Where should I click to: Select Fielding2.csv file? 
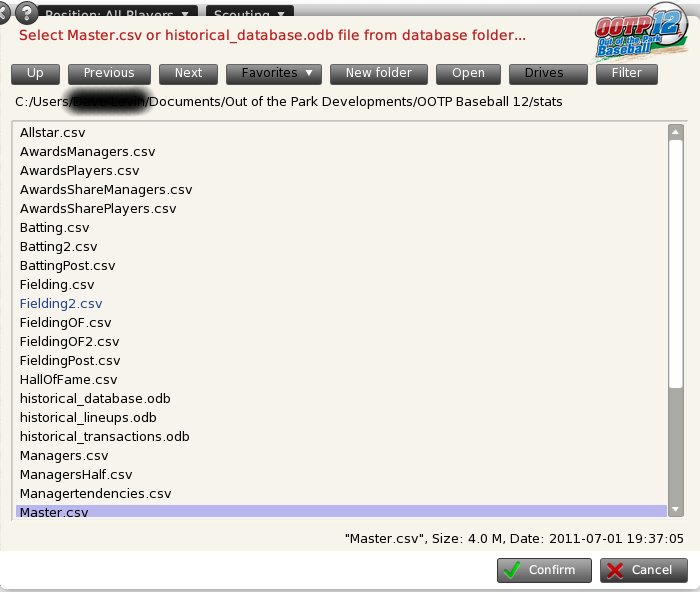pos(341,304)
